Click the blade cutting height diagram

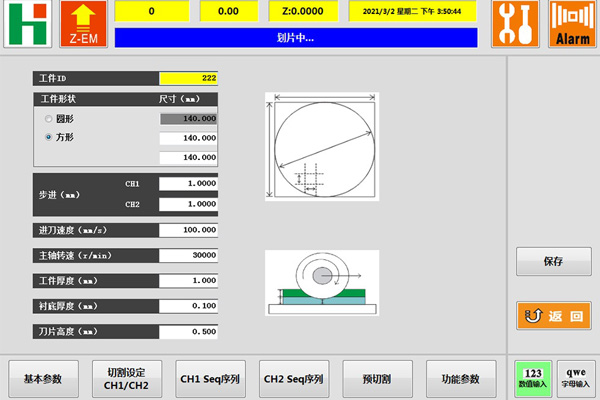pyautogui.click(x=321, y=283)
